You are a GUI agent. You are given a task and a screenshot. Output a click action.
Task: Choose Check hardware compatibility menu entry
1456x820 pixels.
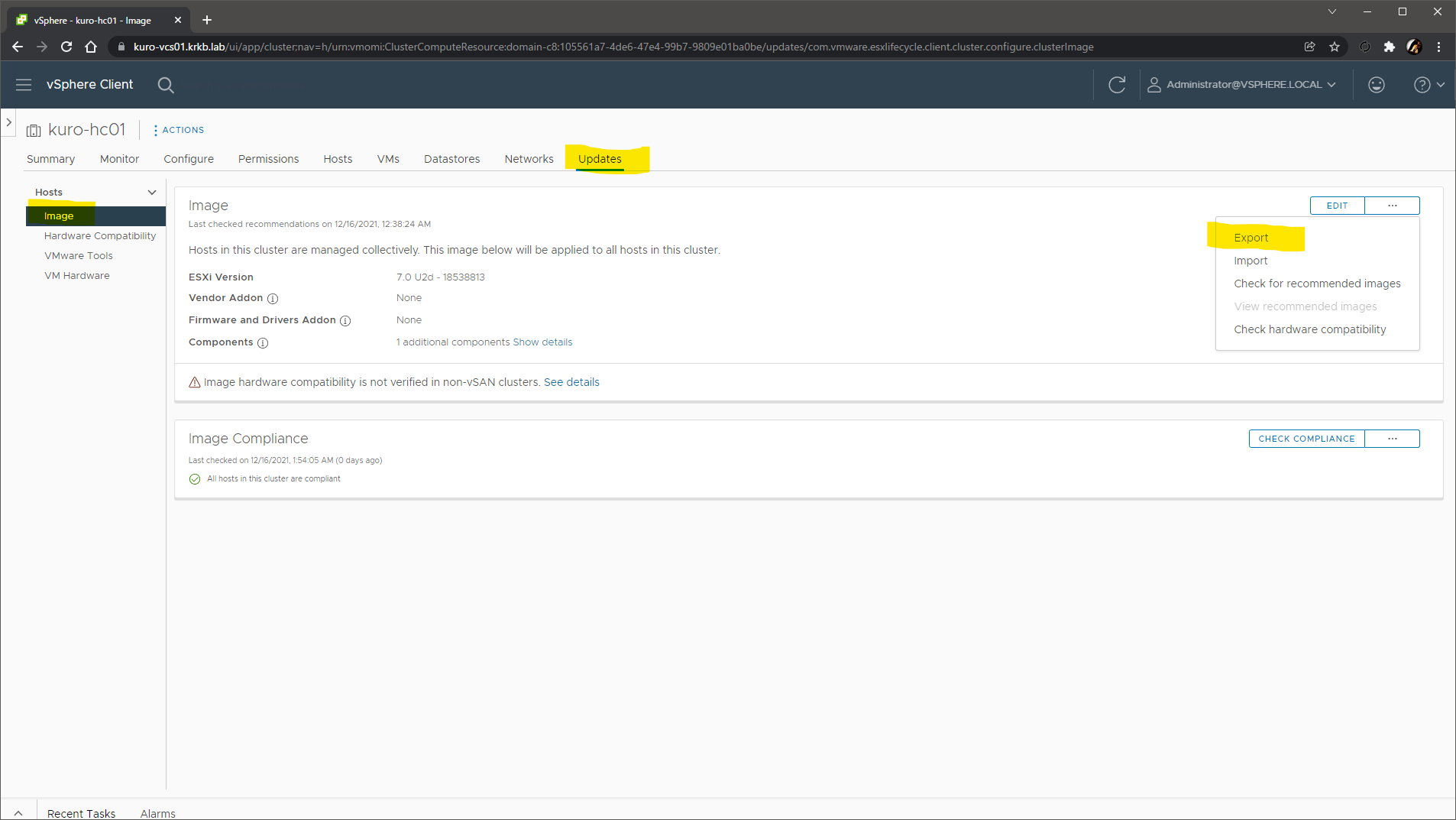point(1309,329)
